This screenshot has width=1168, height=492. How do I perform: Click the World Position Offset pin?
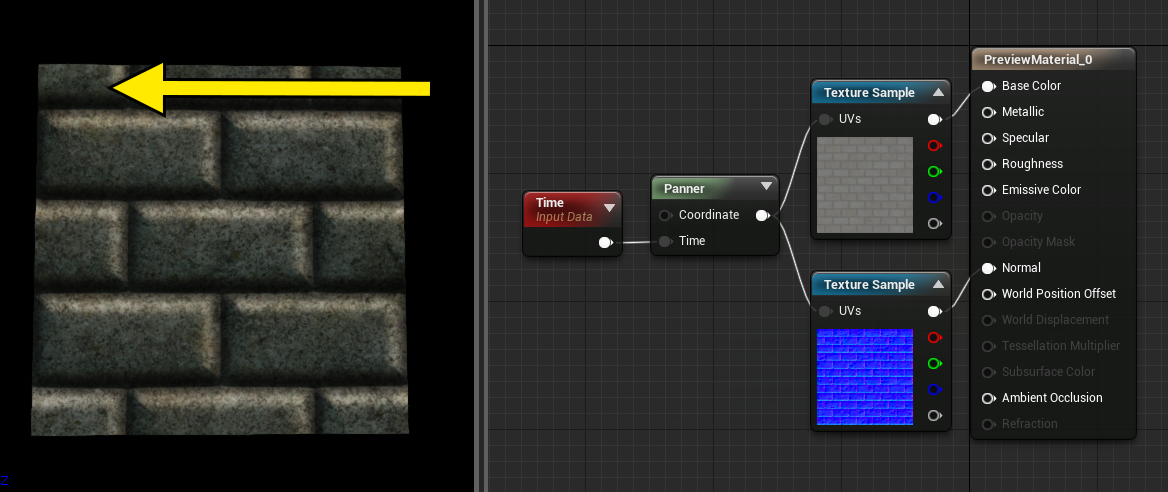[988, 294]
